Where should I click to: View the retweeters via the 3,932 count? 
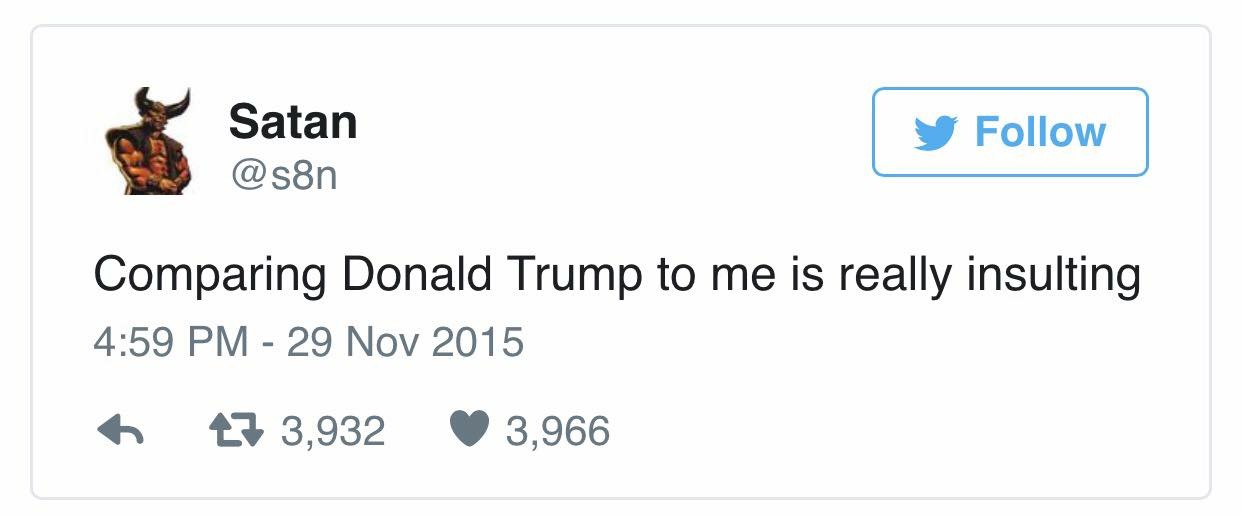(x=333, y=431)
